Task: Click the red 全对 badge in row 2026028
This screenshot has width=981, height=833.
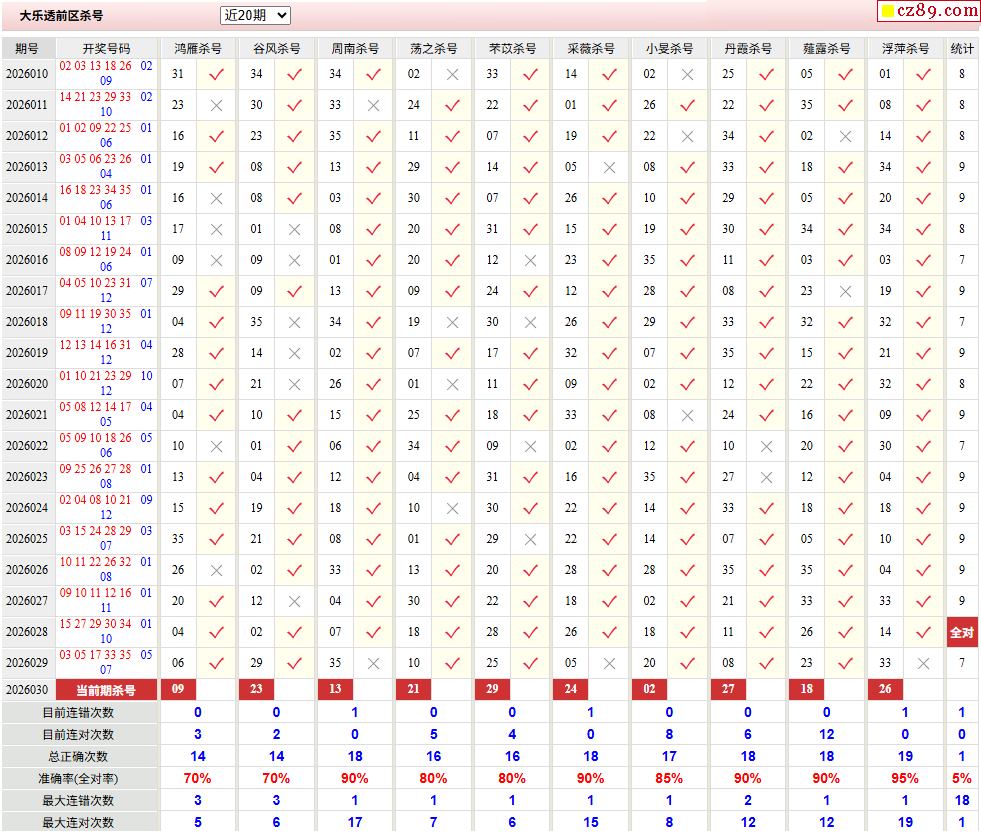Action: click(x=962, y=632)
